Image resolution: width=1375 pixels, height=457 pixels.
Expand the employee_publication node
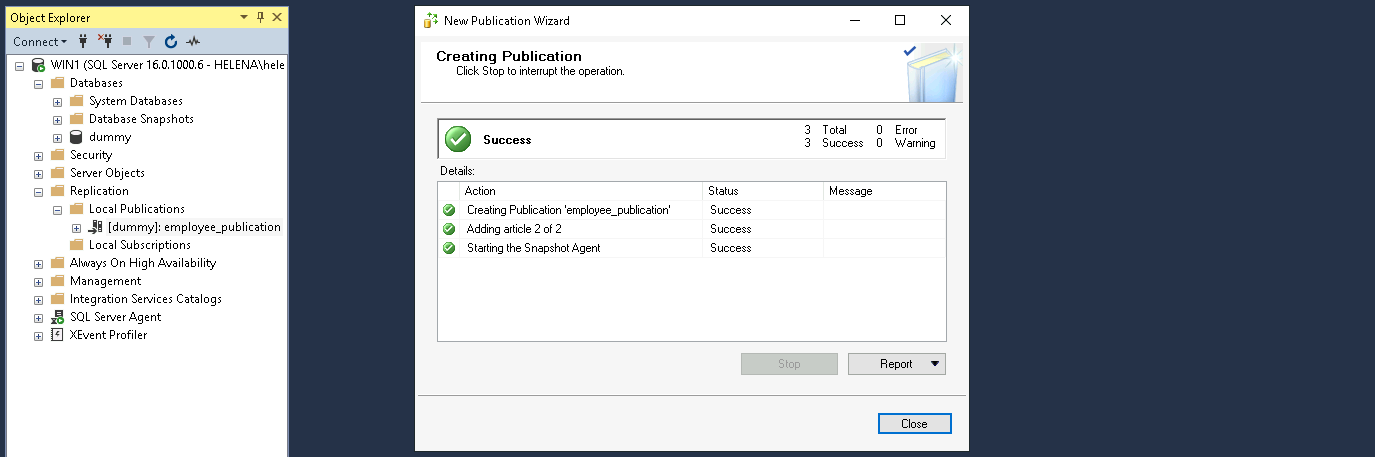tap(76, 227)
